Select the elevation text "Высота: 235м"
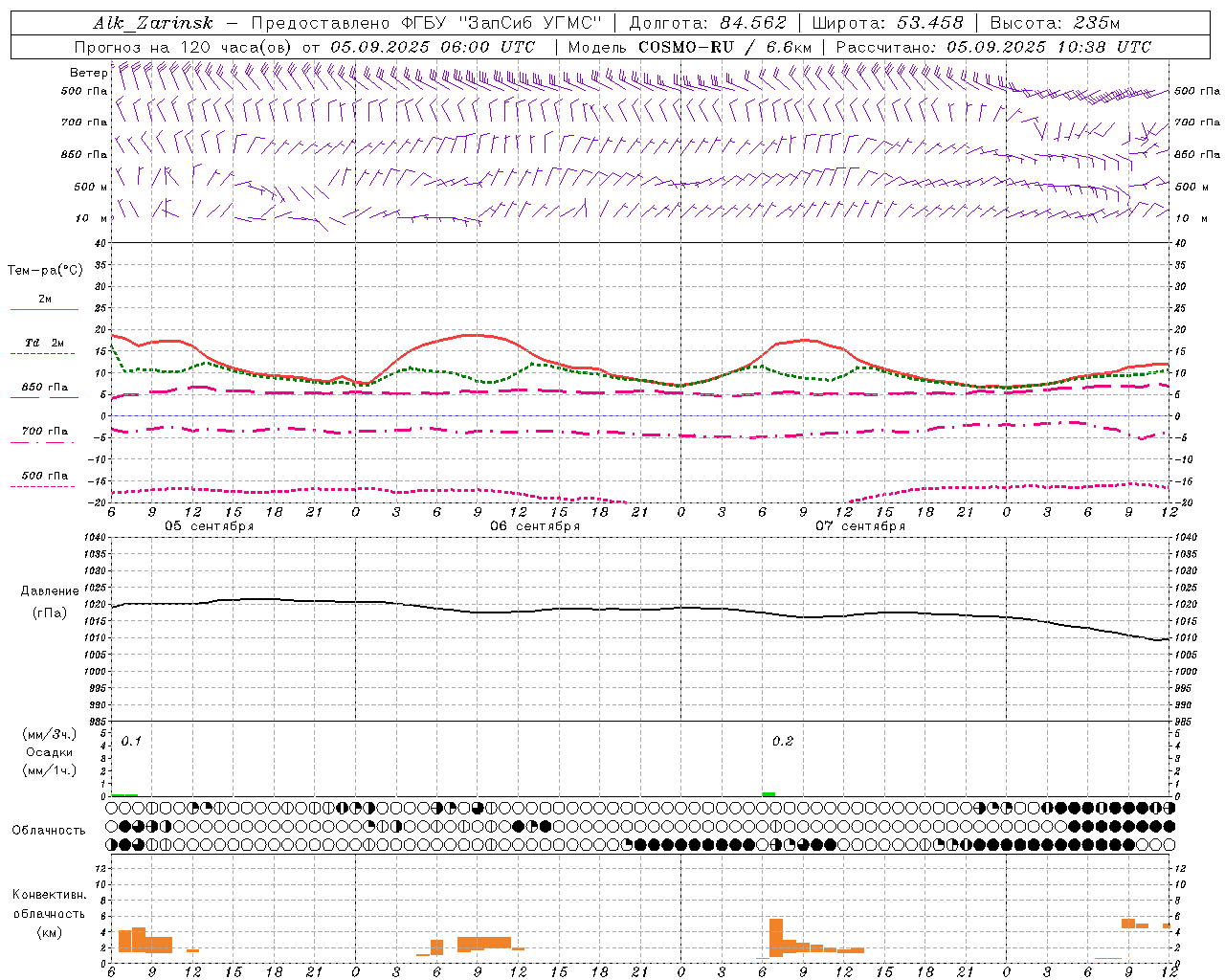 point(1055,23)
